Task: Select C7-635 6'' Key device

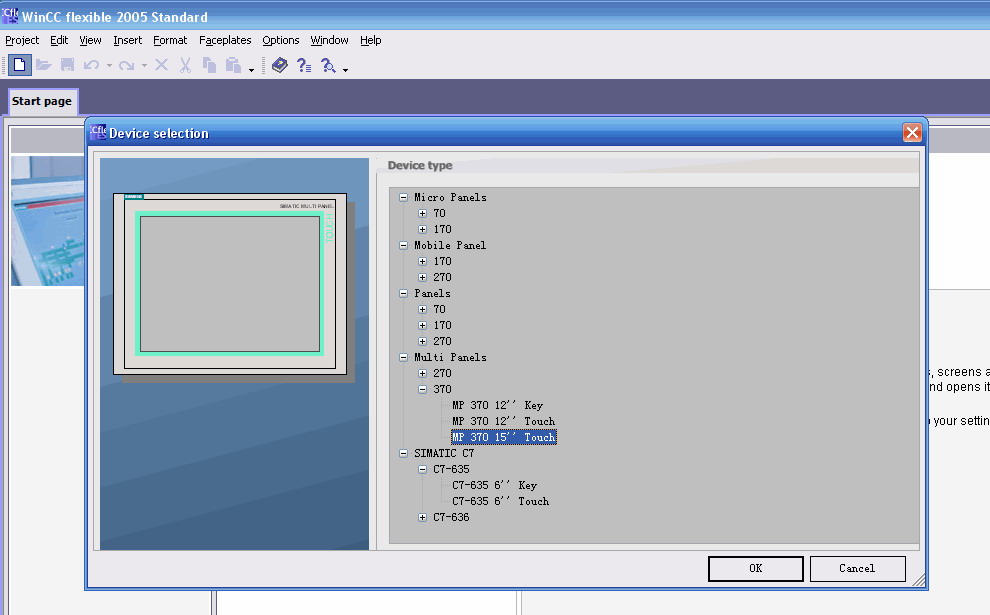Action: 494,485
